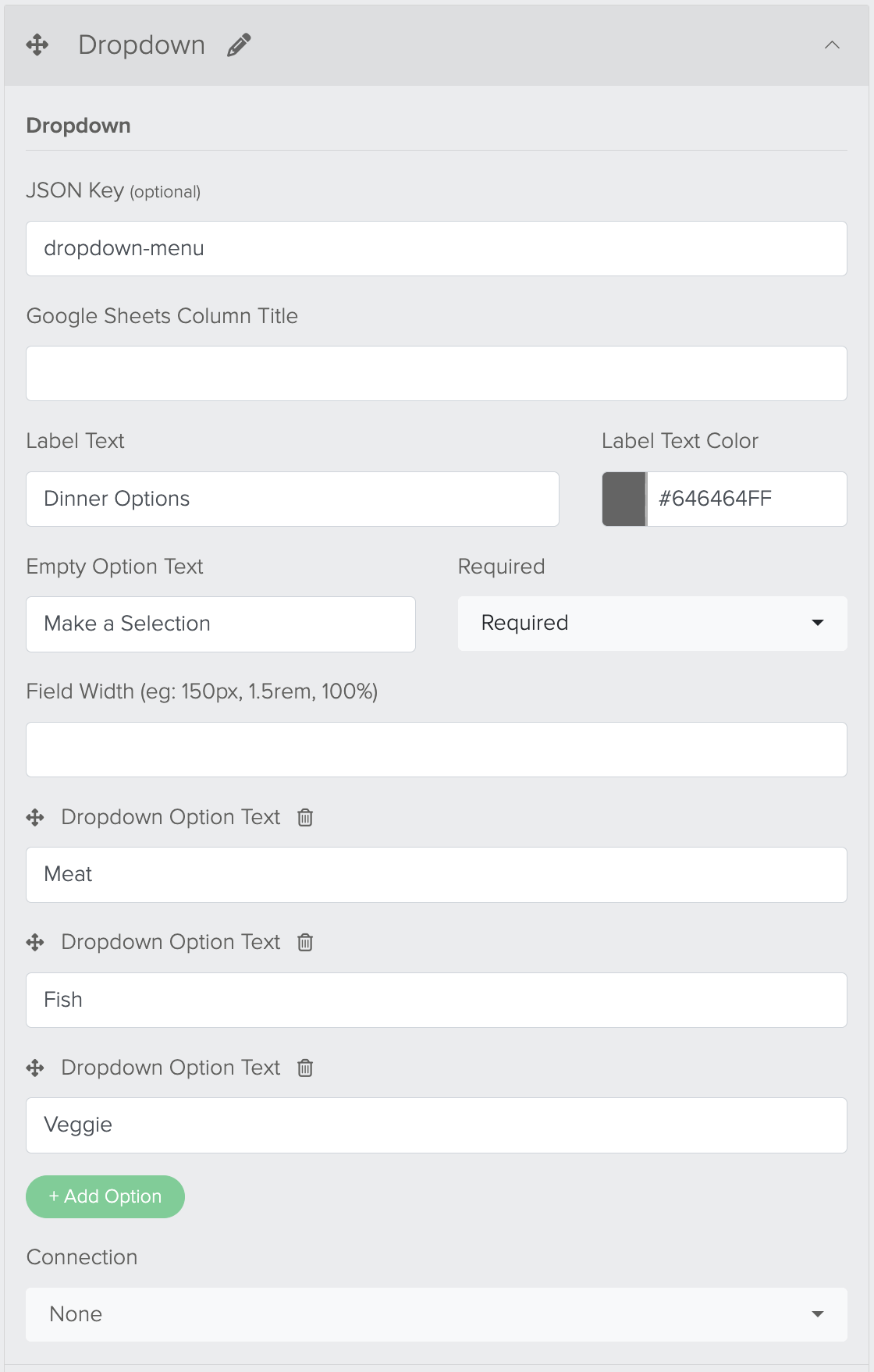
Task: Click the Field Width input box
Action: coord(436,749)
